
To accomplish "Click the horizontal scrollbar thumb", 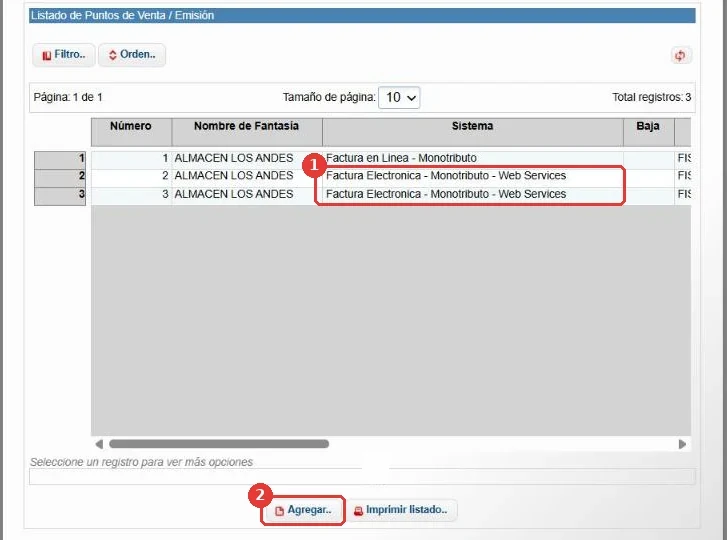I will pyautogui.click(x=219, y=444).
